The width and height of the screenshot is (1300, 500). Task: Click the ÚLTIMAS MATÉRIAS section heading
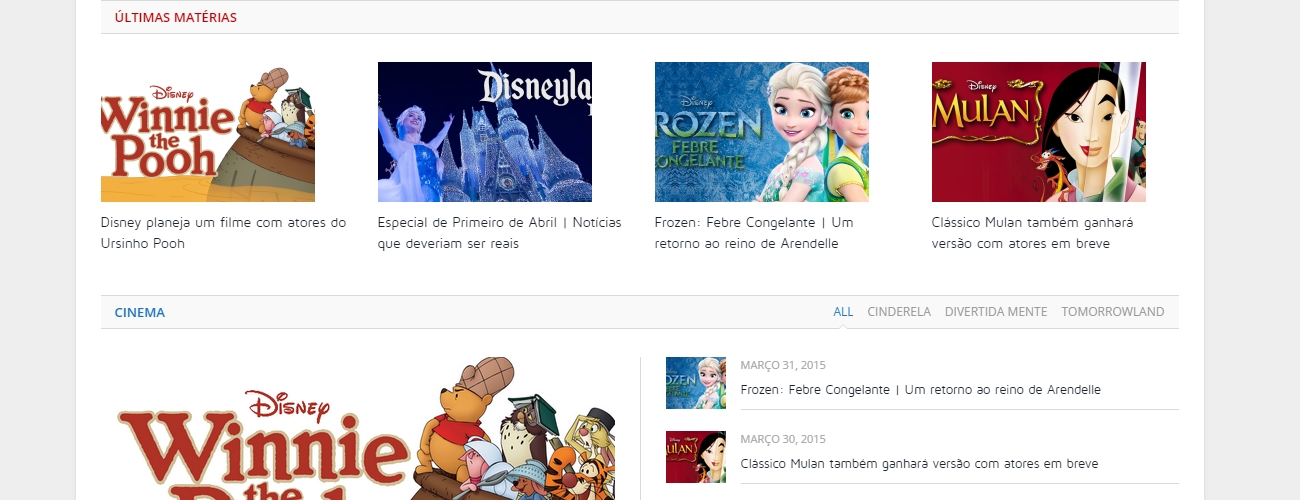point(176,17)
